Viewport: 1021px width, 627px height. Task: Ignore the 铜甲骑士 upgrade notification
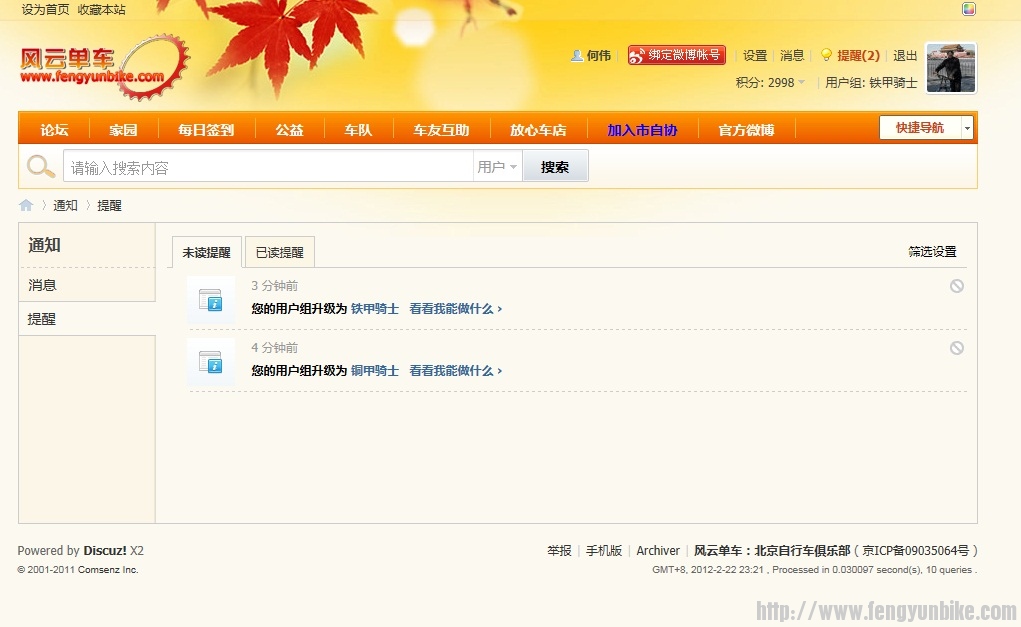(x=956, y=348)
